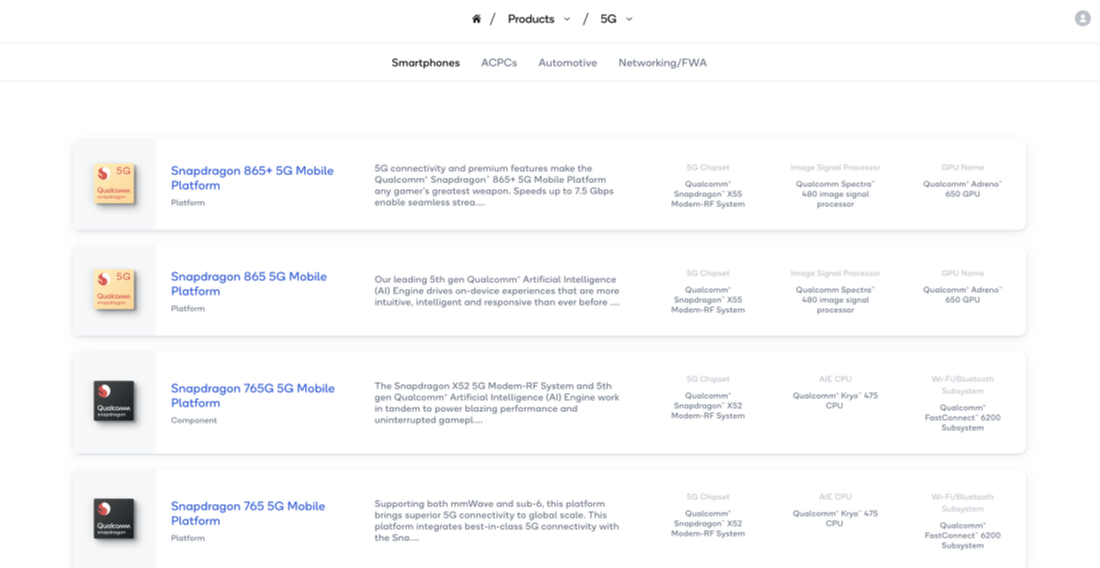This screenshot has width=1100, height=568.
Task: Open the Networking/FWA tab
Action: 662,62
